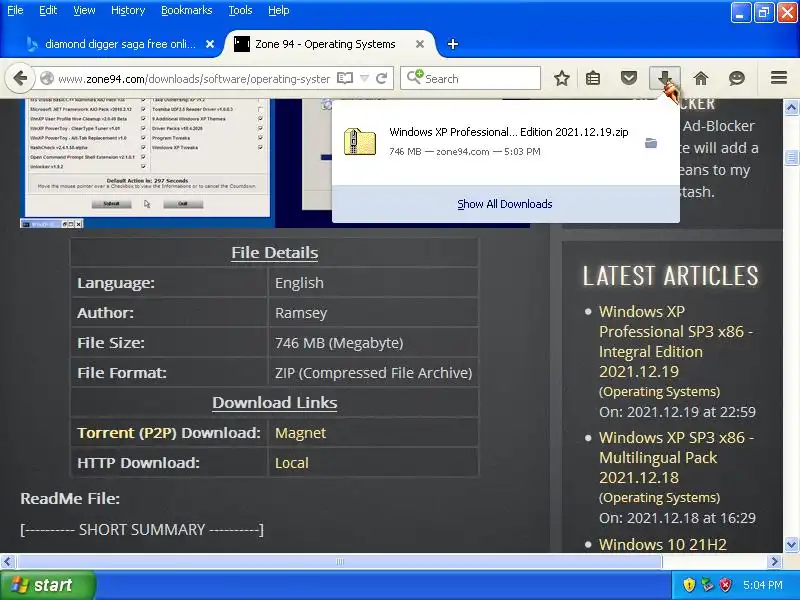Screen dimensions: 800x600
Task: Open the hamburger menu
Action: (779, 78)
